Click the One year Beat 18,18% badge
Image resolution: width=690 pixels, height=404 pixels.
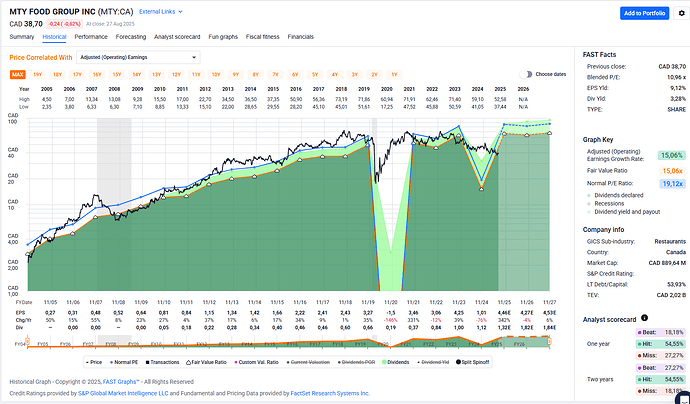click(661, 332)
